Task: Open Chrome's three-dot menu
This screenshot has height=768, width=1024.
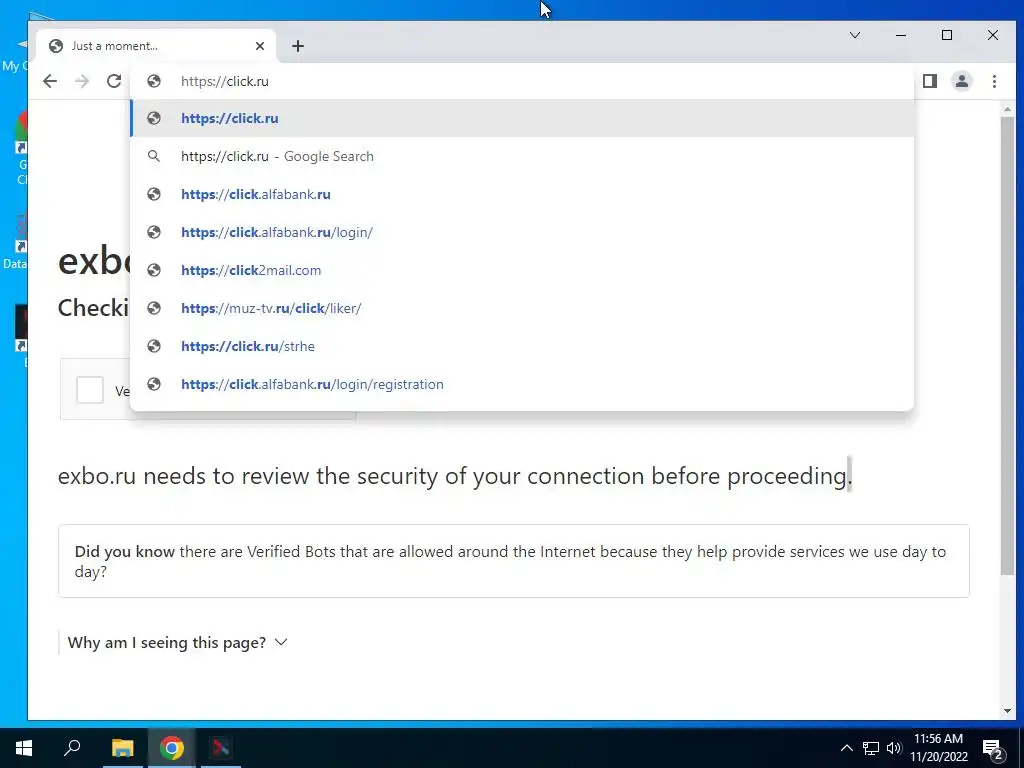Action: (x=994, y=81)
